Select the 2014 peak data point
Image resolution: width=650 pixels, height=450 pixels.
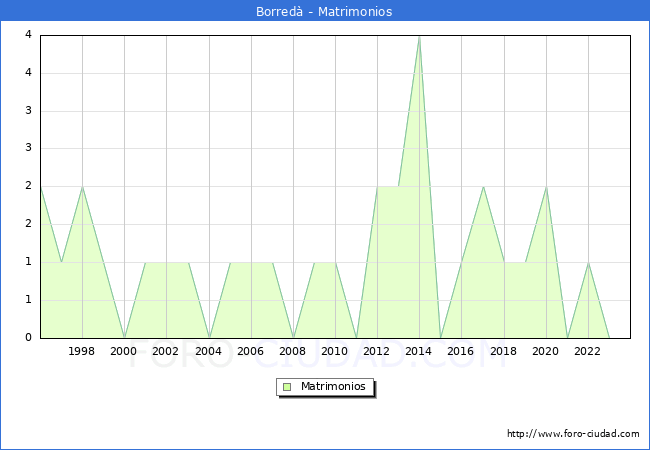click(x=419, y=36)
